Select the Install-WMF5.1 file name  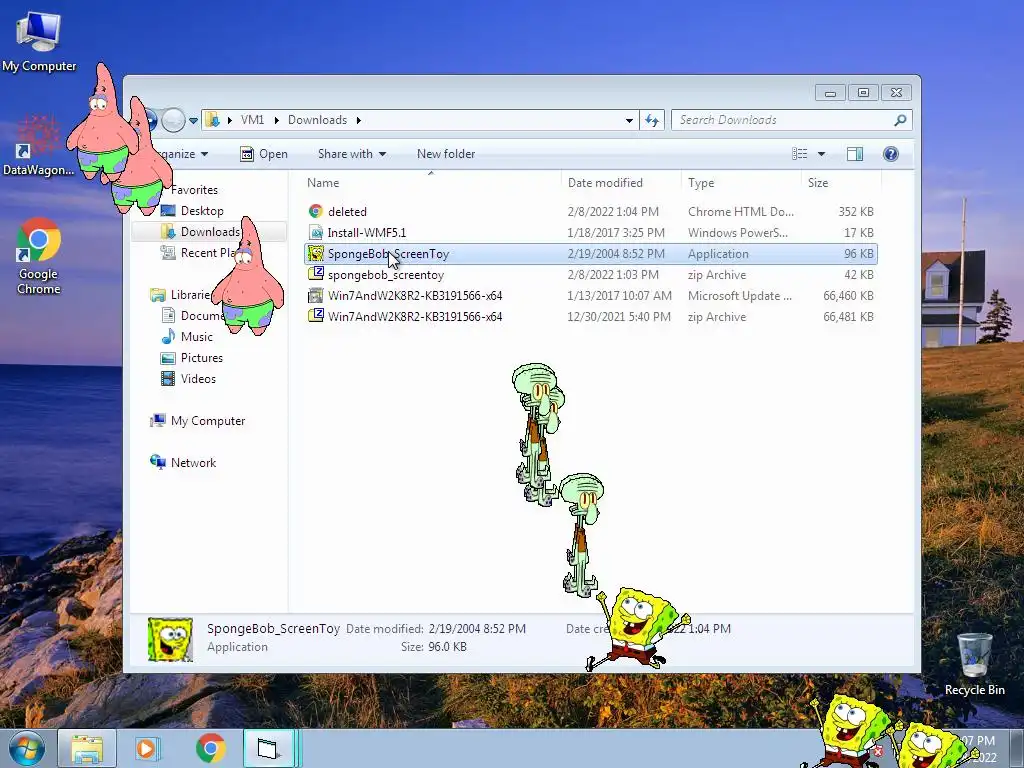tap(366, 232)
